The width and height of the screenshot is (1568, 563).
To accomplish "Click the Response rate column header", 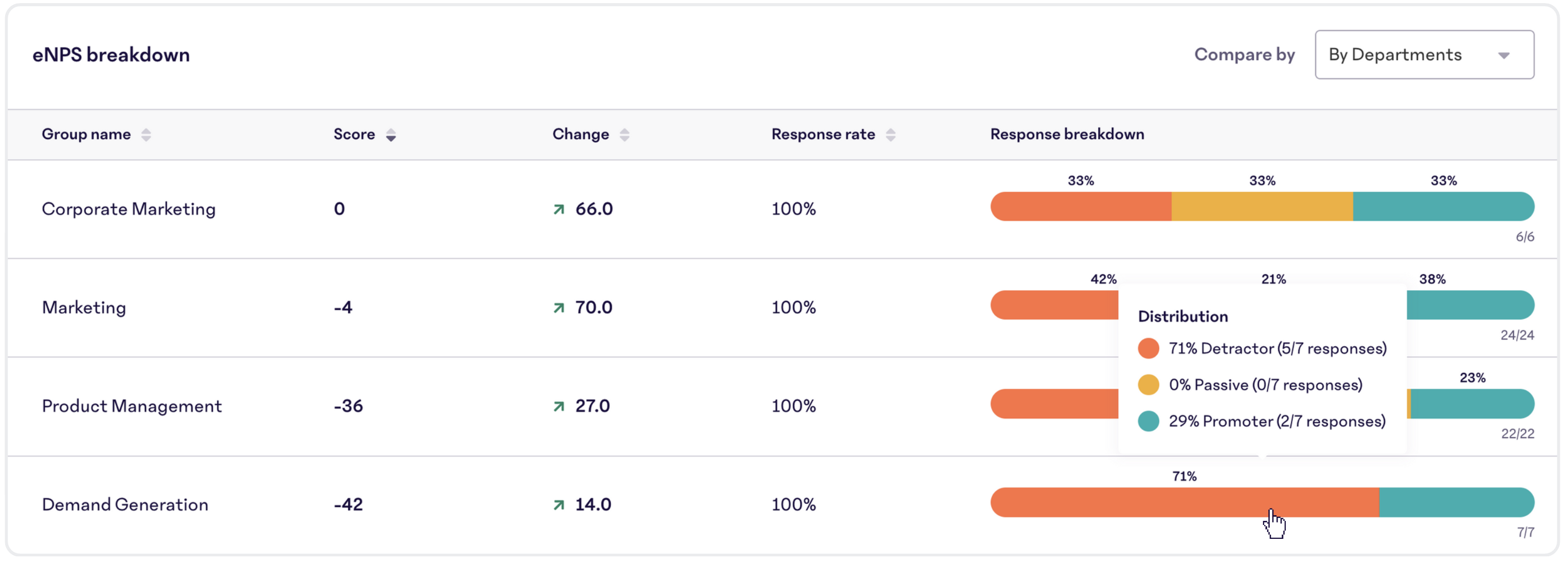I will pos(823,135).
